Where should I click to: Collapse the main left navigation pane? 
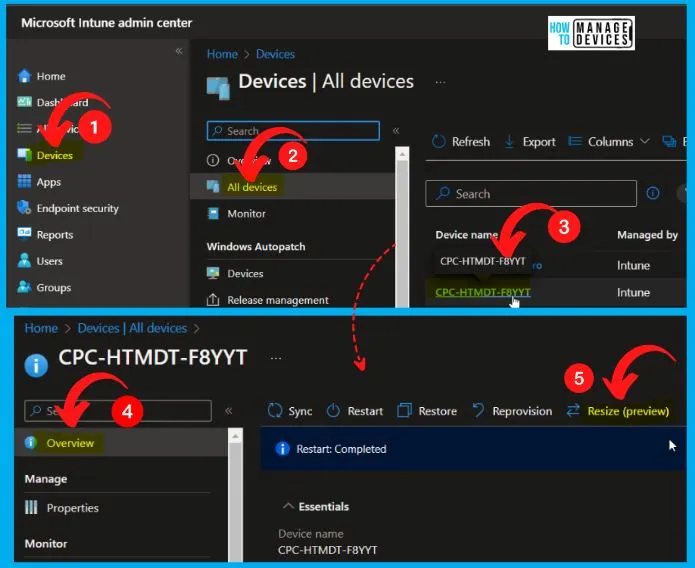click(x=179, y=51)
